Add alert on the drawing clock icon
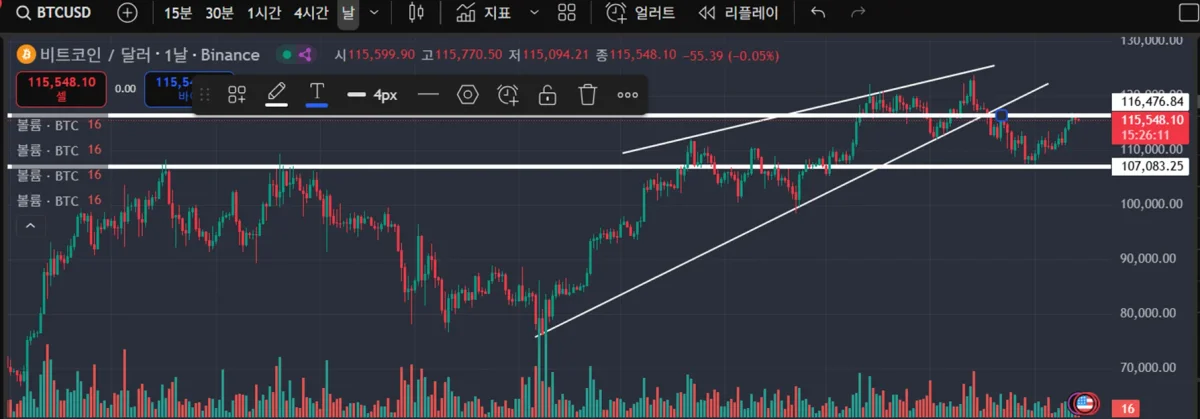Screen dimensions: 1200x419 coord(508,95)
